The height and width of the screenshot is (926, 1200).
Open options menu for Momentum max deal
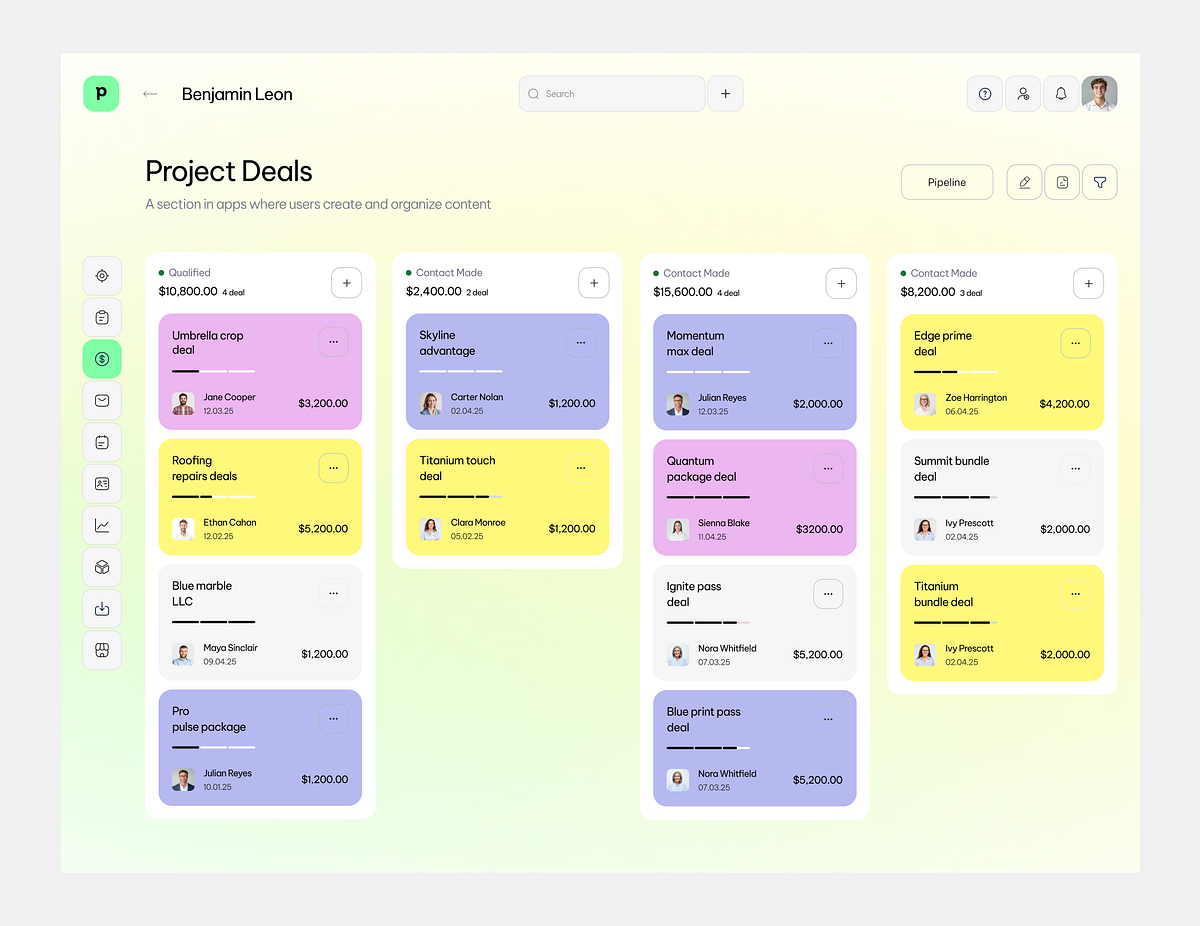point(828,343)
